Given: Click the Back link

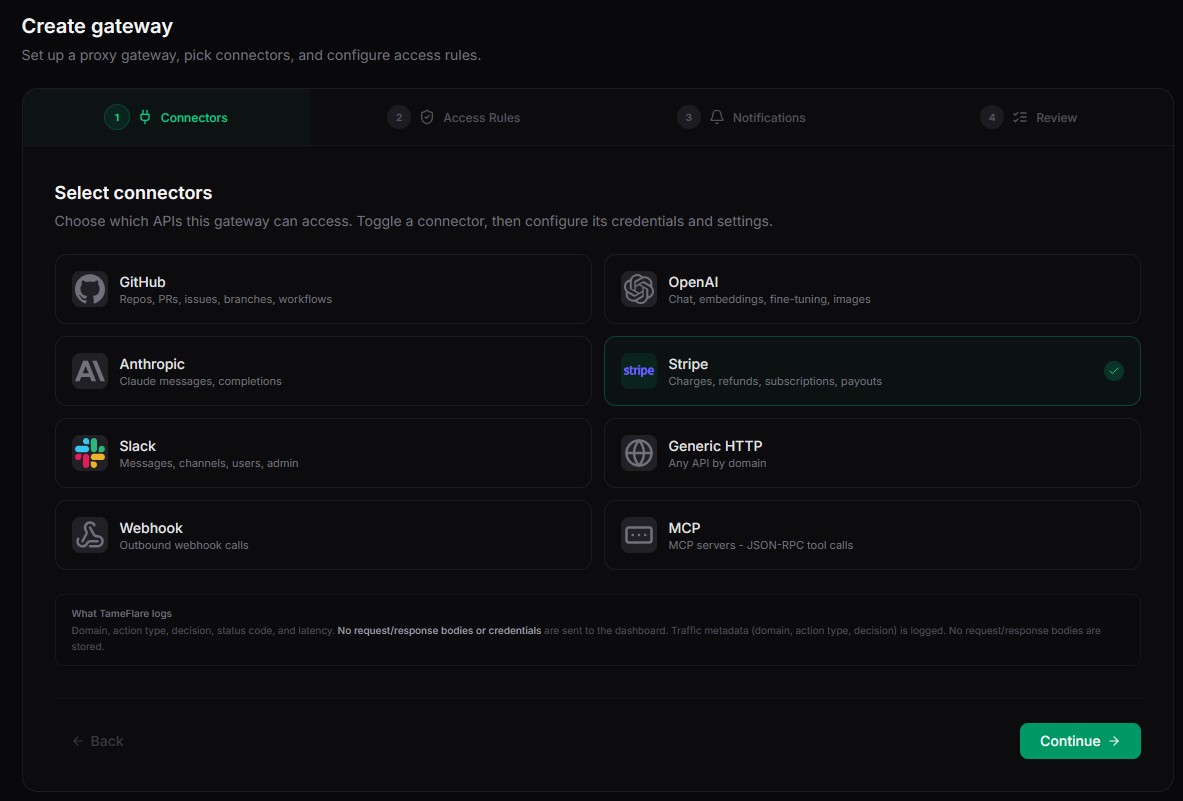Looking at the screenshot, I should click(x=97, y=741).
